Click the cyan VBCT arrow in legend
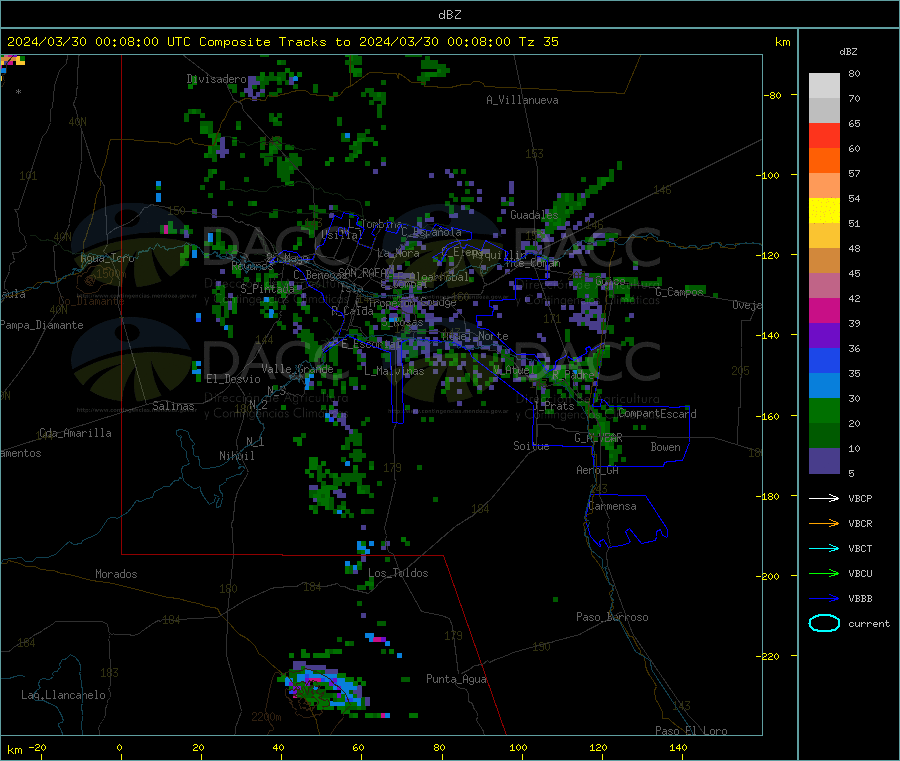Screen dimensions: 900x761 click(824, 548)
